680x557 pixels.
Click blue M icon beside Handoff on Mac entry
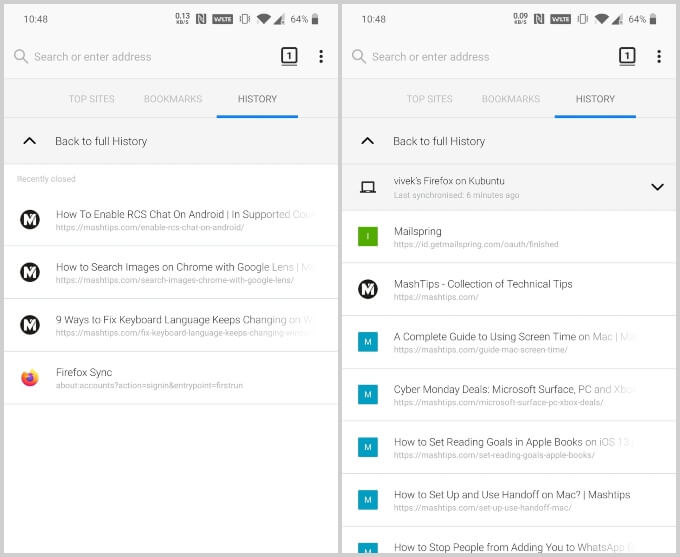click(x=368, y=500)
